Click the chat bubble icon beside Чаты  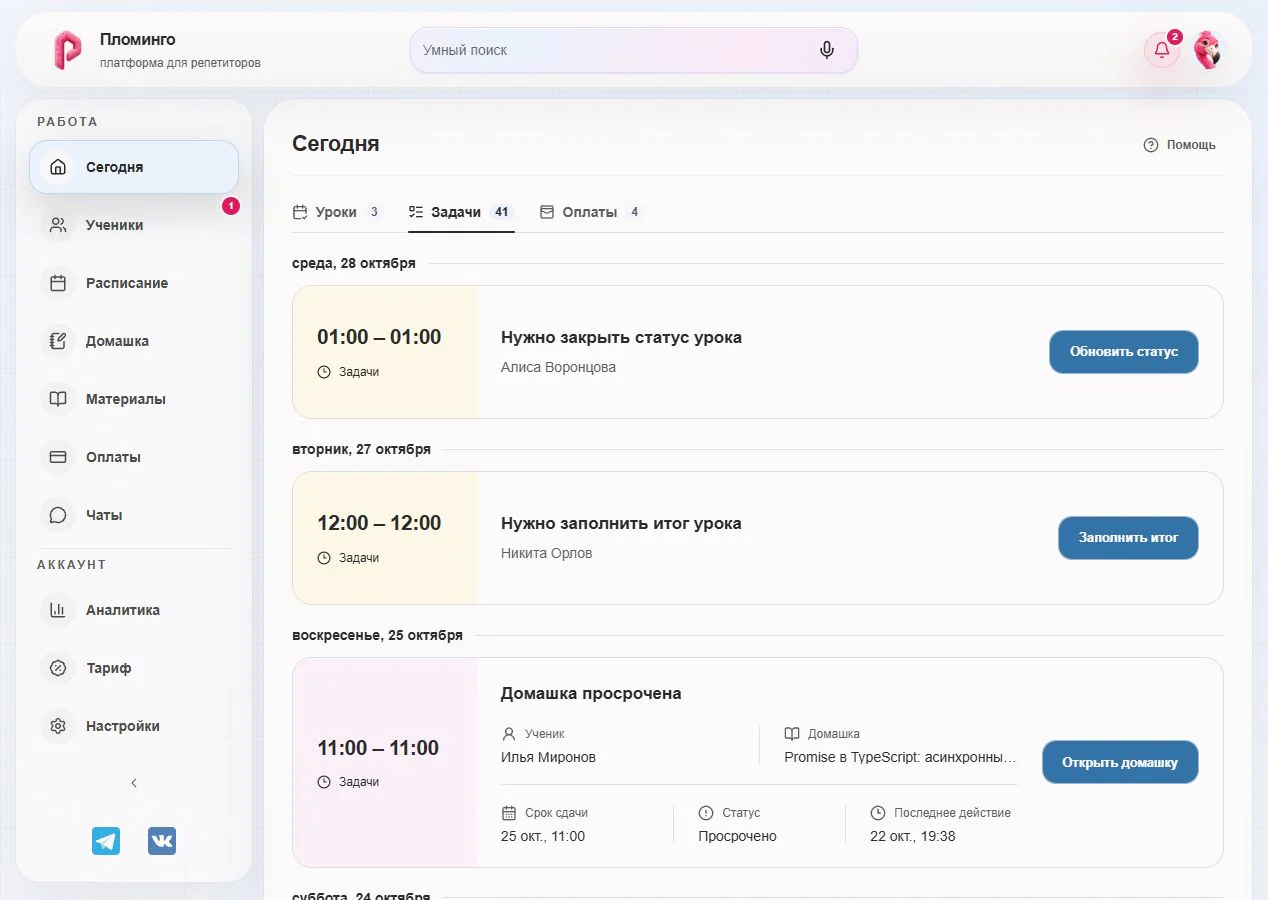coord(58,515)
